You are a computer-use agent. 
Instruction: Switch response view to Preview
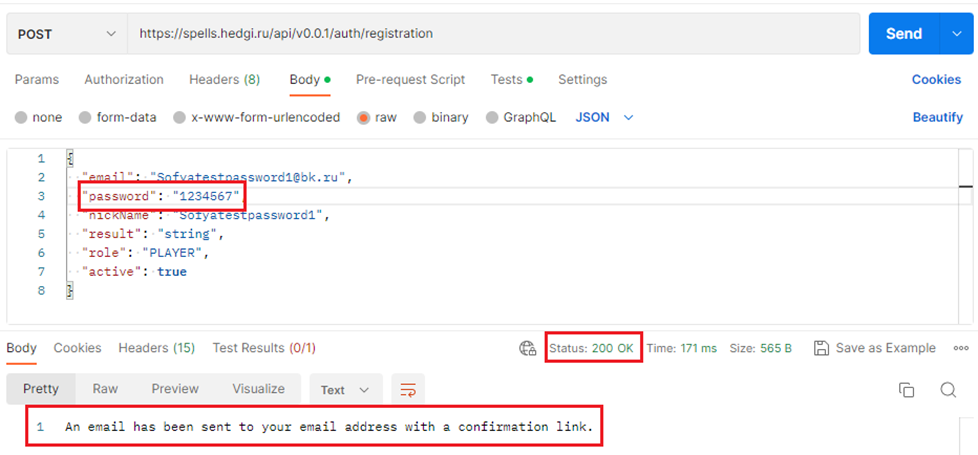pyautogui.click(x=175, y=389)
